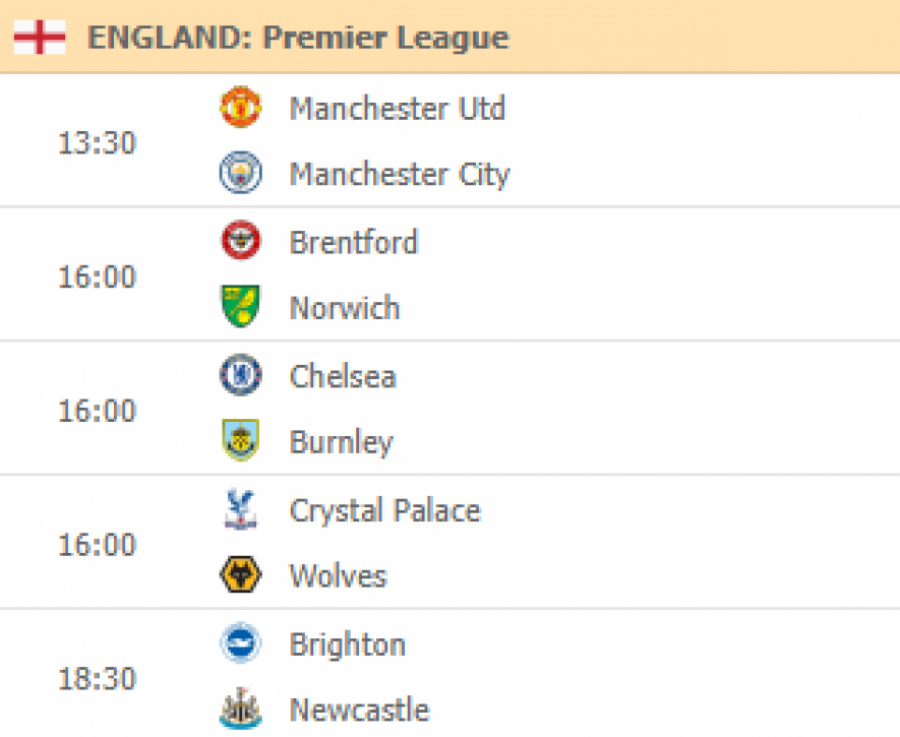This screenshot has height=737, width=900.
Task: Open the ENGLAND: Premier League header
Action: pos(298,38)
